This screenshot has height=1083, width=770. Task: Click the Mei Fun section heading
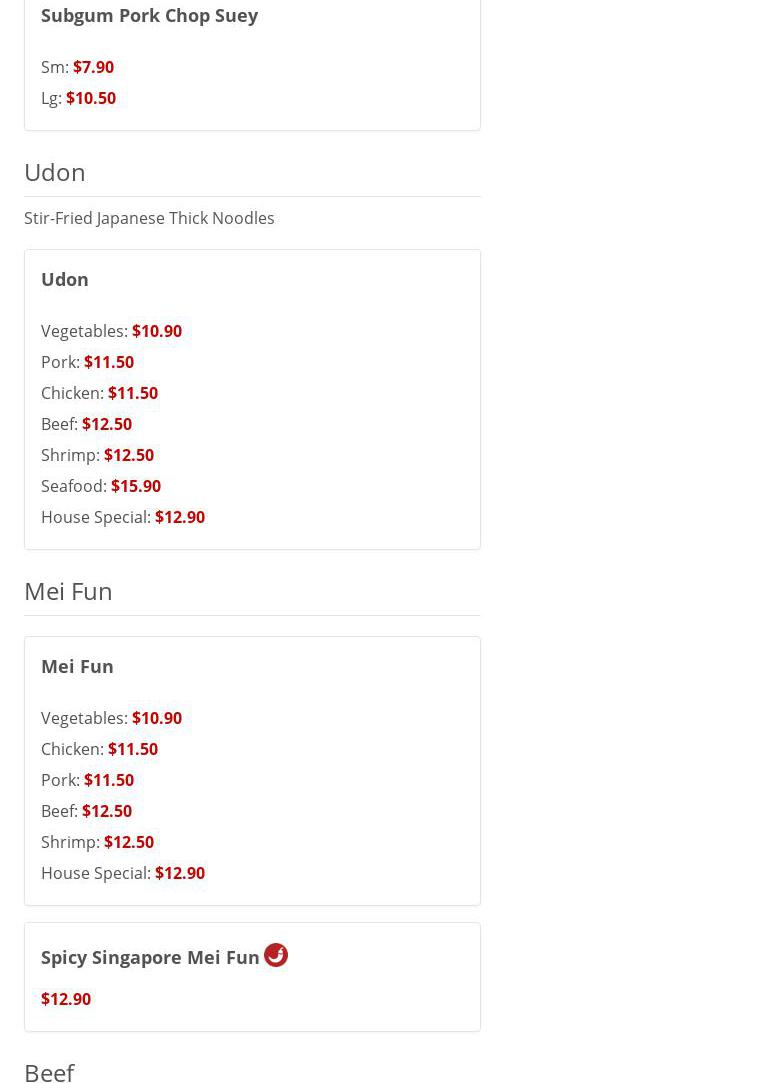tap(68, 591)
